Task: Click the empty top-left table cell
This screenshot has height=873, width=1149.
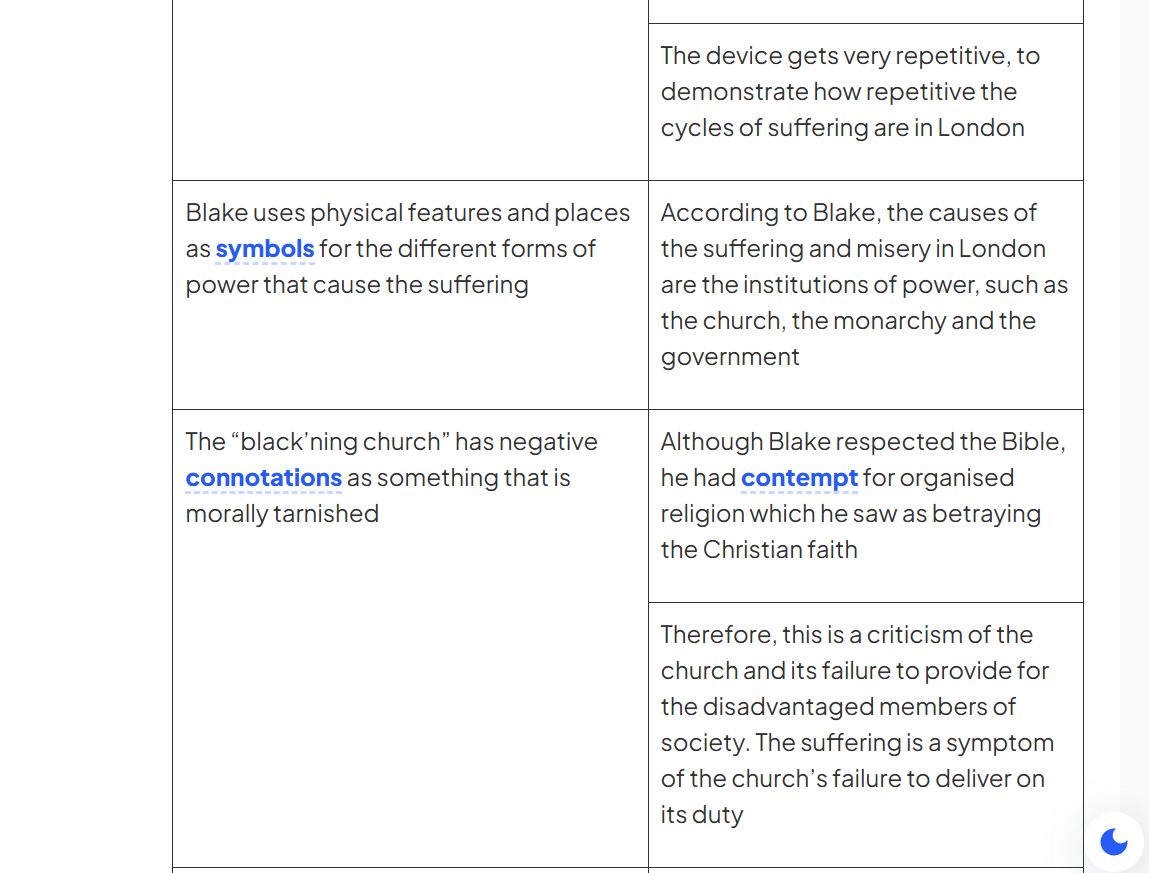Action: pyautogui.click(x=410, y=90)
